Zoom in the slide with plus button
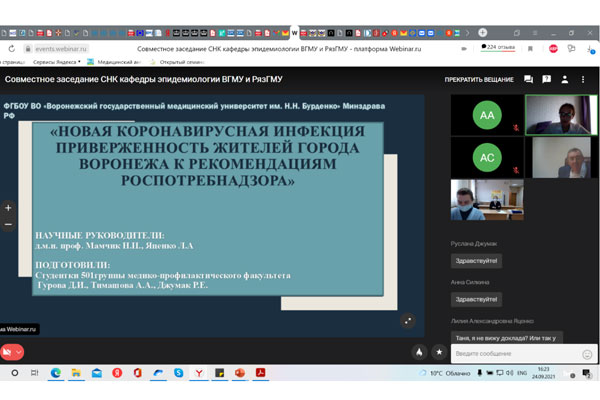The width and height of the screenshot is (600, 400). pos(8,208)
